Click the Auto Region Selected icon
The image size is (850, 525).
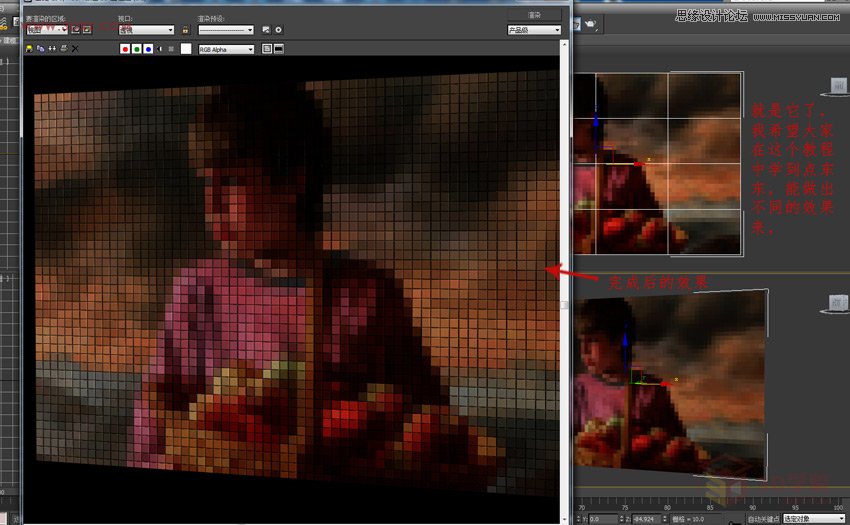pyautogui.click(x=87, y=30)
